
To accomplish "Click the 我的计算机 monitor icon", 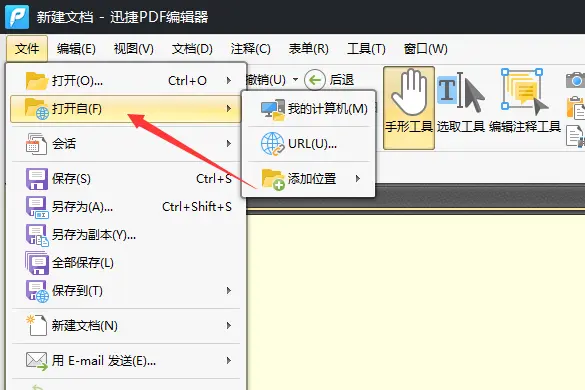I will point(272,110).
